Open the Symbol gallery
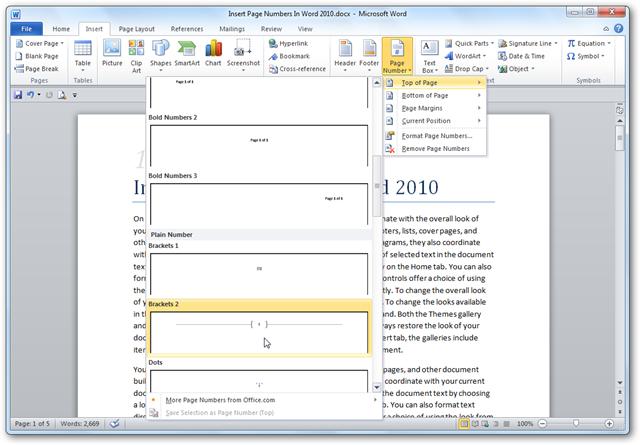The width and height of the screenshot is (640, 445). [x=585, y=56]
